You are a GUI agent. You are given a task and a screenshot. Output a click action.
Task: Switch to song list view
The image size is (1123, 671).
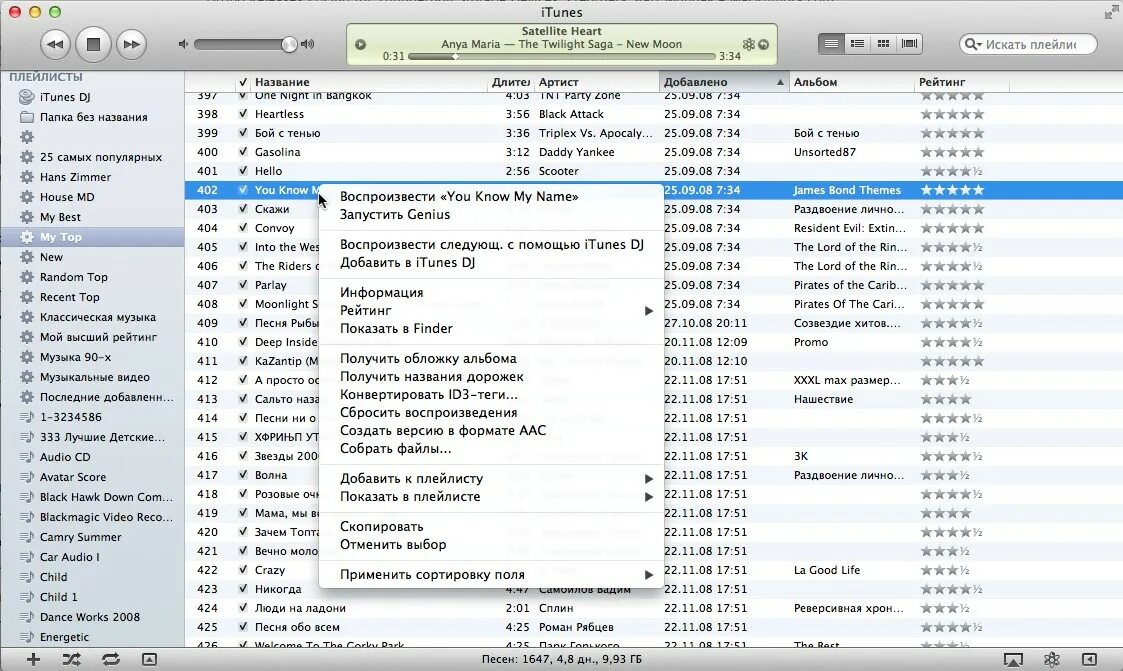[x=832, y=44]
